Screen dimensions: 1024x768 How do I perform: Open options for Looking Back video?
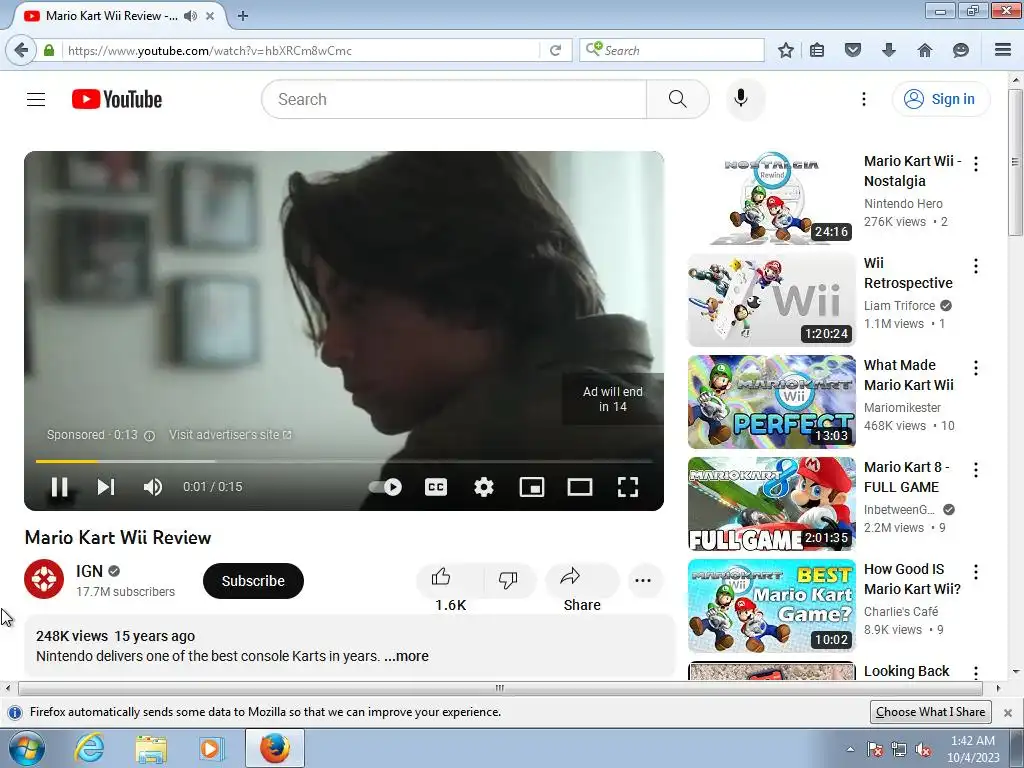(x=976, y=672)
